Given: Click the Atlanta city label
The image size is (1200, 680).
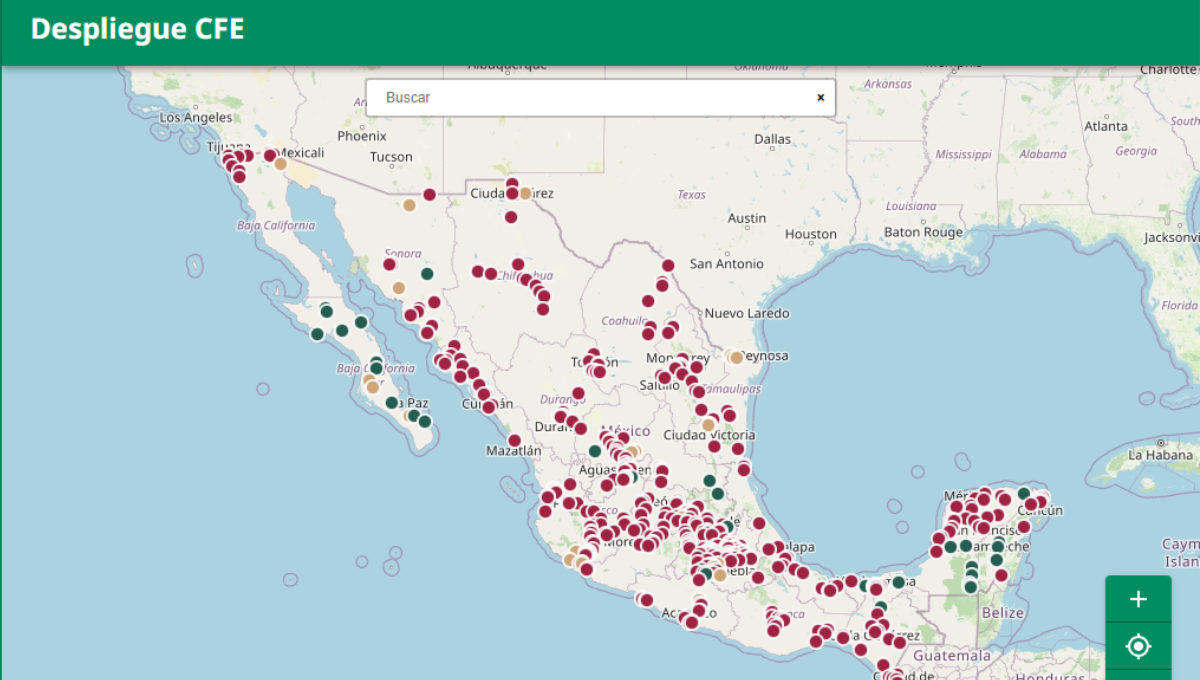Looking at the screenshot, I should coord(1106,126).
